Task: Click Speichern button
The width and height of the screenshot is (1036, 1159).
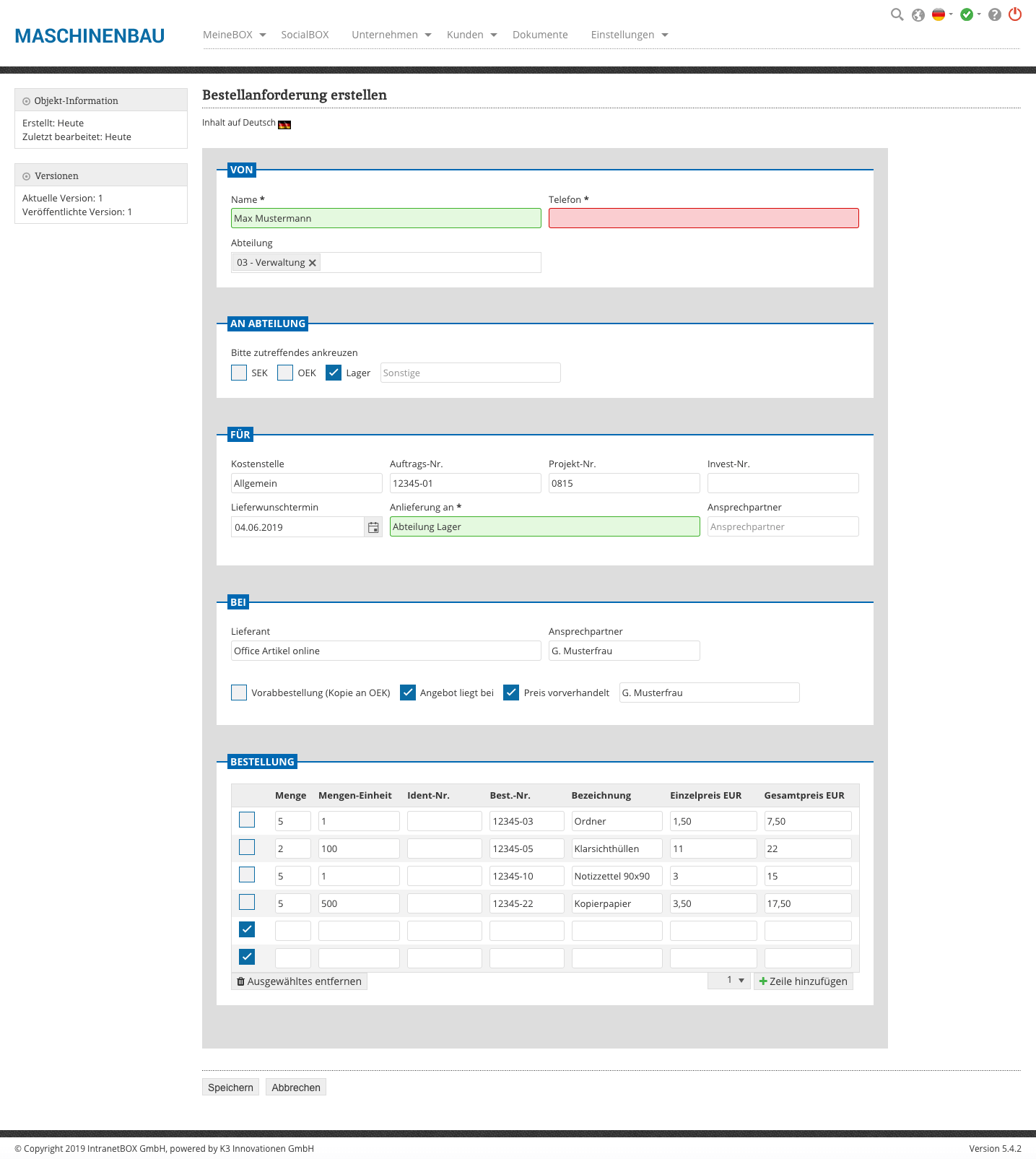Action: point(231,1088)
